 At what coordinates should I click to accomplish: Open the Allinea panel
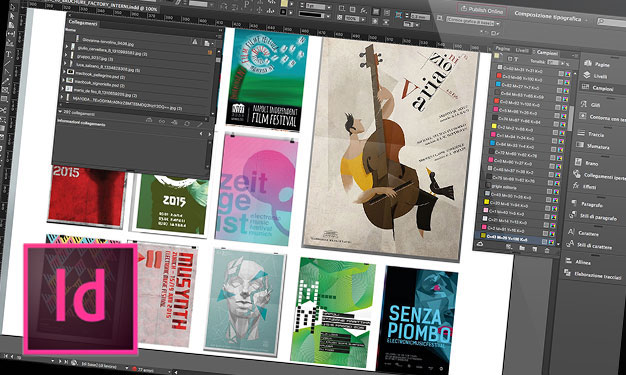578,262
